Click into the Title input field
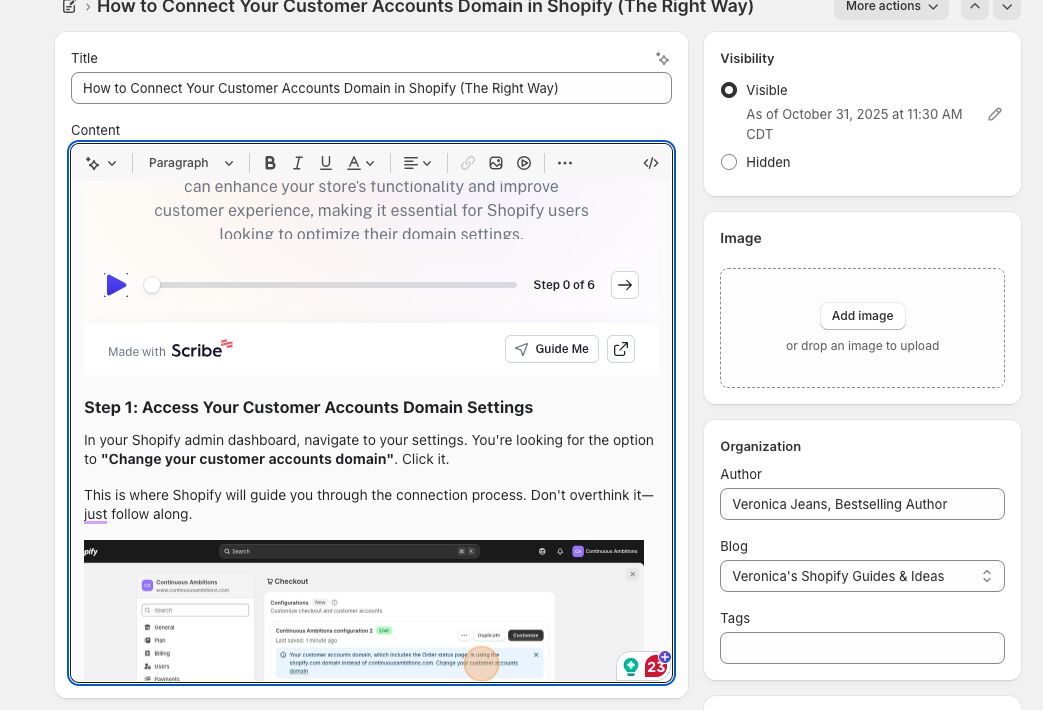 371,88
